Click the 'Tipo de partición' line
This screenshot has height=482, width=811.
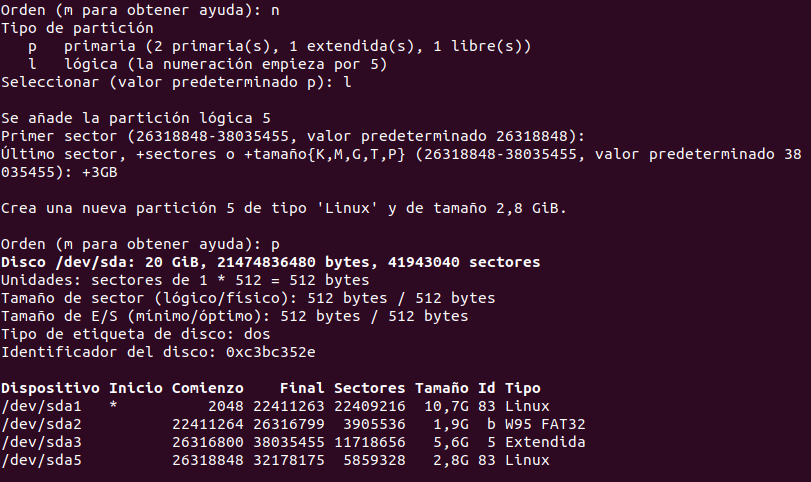tap(77, 28)
